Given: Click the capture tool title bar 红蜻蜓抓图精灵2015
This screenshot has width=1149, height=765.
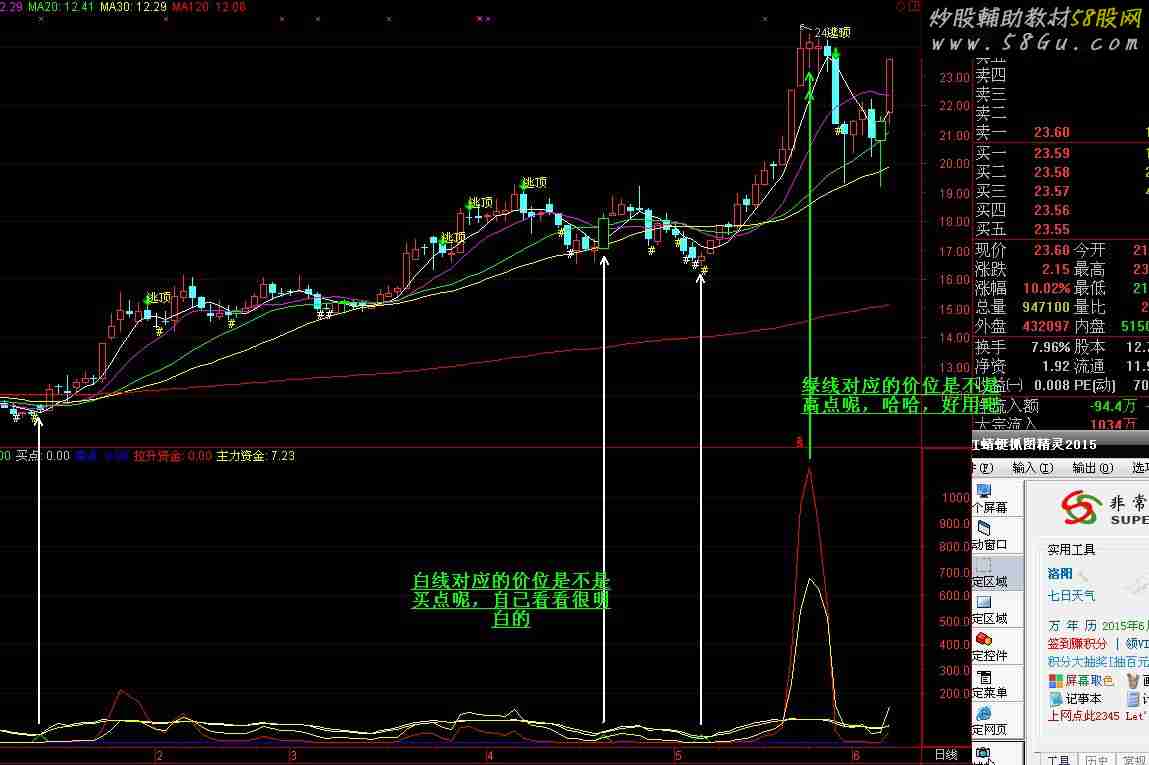Looking at the screenshot, I should (1060, 444).
